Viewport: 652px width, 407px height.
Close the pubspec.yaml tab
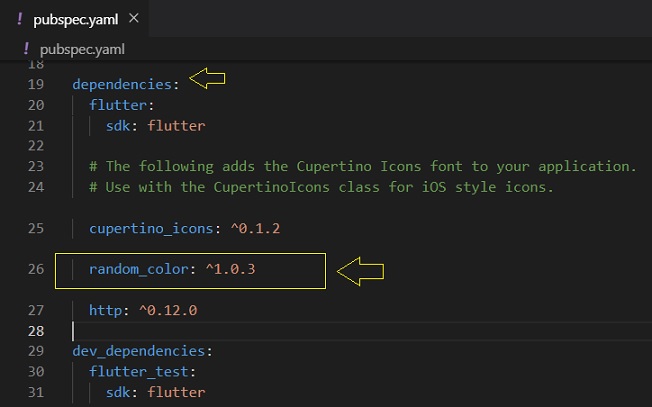[133, 18]
